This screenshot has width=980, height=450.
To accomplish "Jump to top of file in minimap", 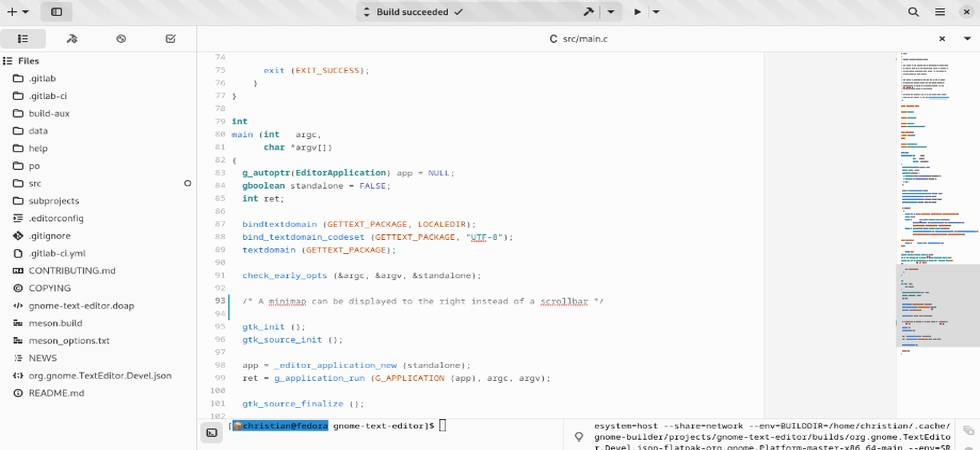I will pyautogui.click(x=938, y=56).
